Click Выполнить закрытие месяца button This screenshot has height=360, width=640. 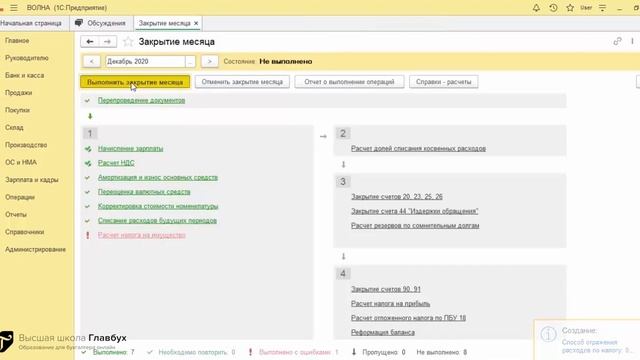coord(135,82)
